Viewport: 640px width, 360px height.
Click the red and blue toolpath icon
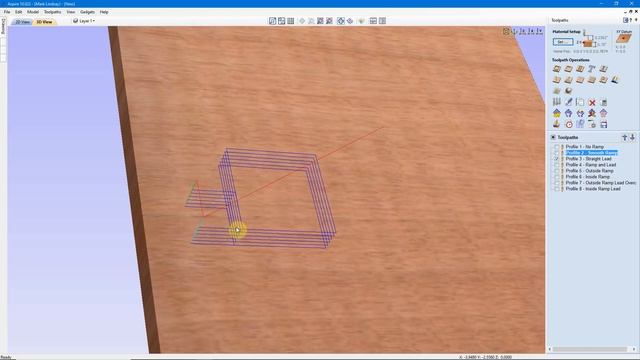[592, 113]
